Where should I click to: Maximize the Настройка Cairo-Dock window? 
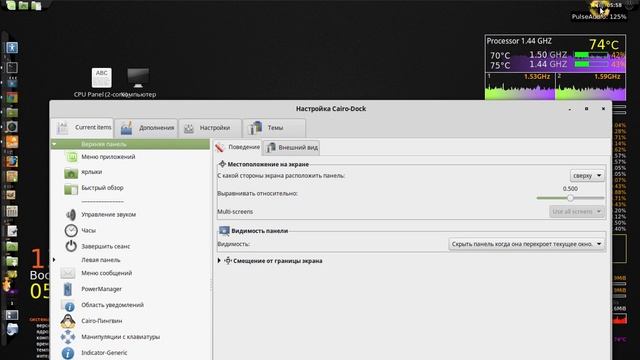click(587, 109)
